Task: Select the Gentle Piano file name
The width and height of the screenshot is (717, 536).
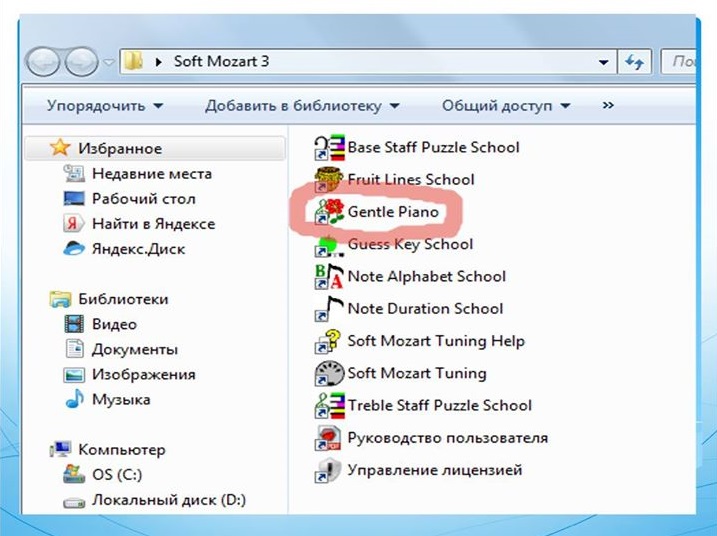Action: tap(393, 212)
